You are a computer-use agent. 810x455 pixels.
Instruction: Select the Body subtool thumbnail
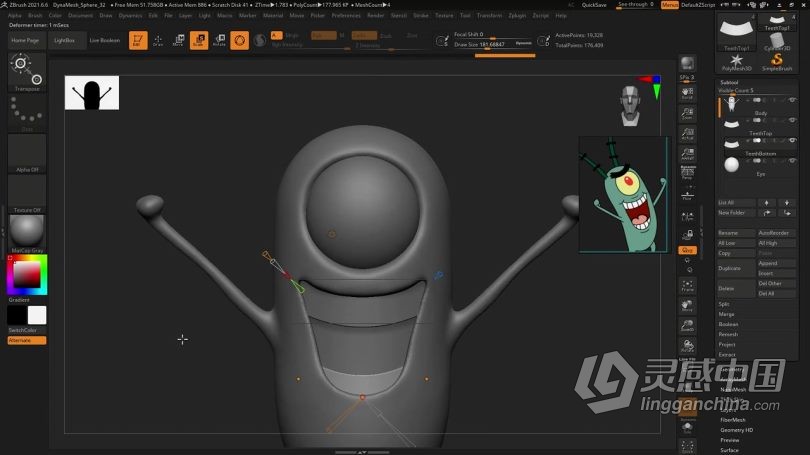click(731, 104)
